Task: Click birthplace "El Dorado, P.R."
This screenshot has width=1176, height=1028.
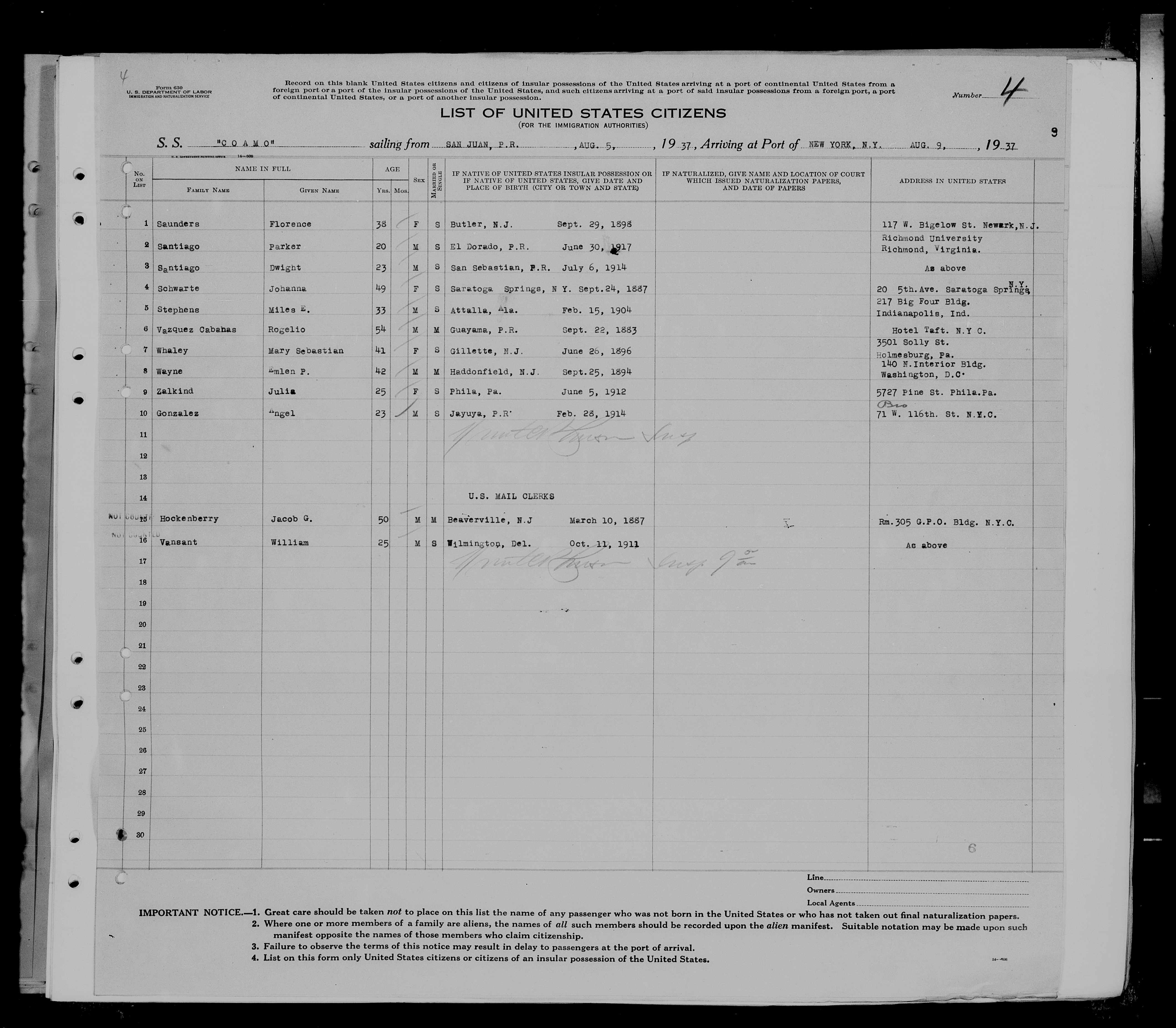Action: [489, 247]
